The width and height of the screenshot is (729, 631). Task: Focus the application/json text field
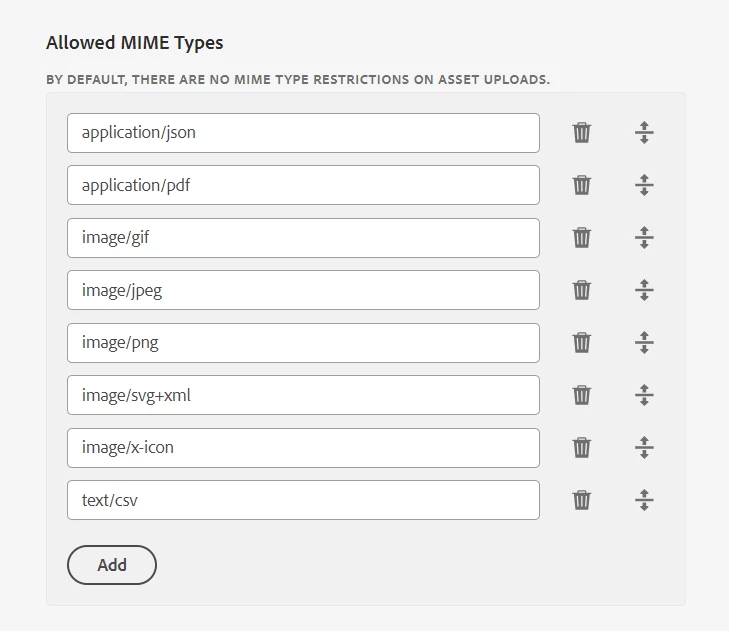pyautogui.click(x=303, y=133)
